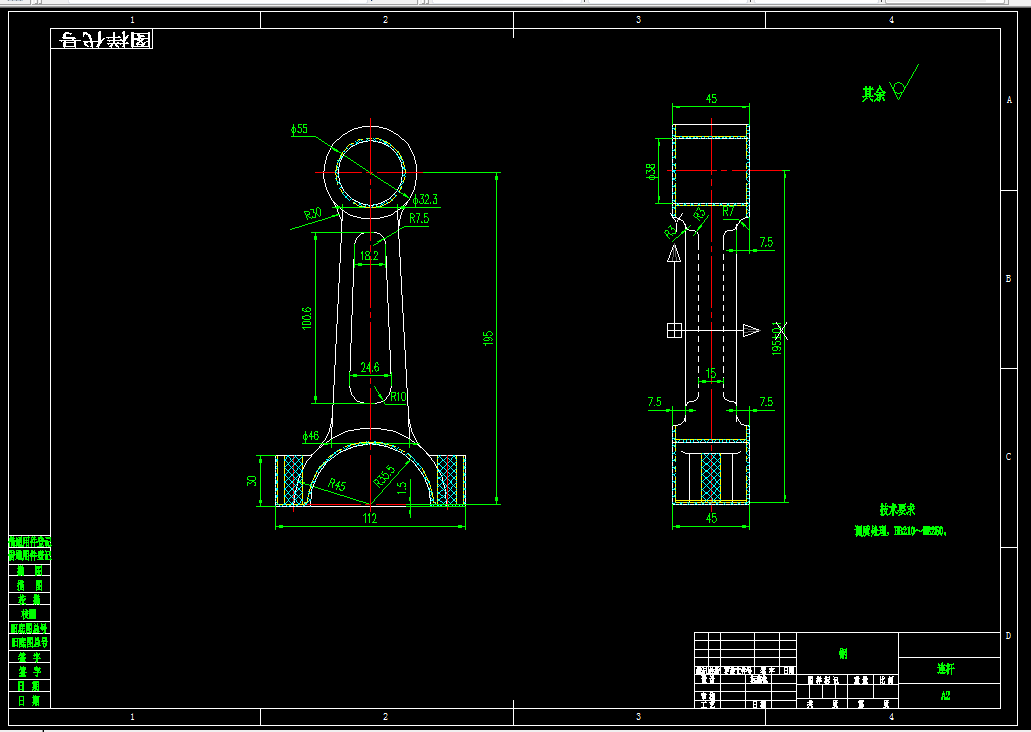Select the R7.5 radius label near the small end
The height and width of the screenshot is (732, 1031).
[x=419, y=218]
